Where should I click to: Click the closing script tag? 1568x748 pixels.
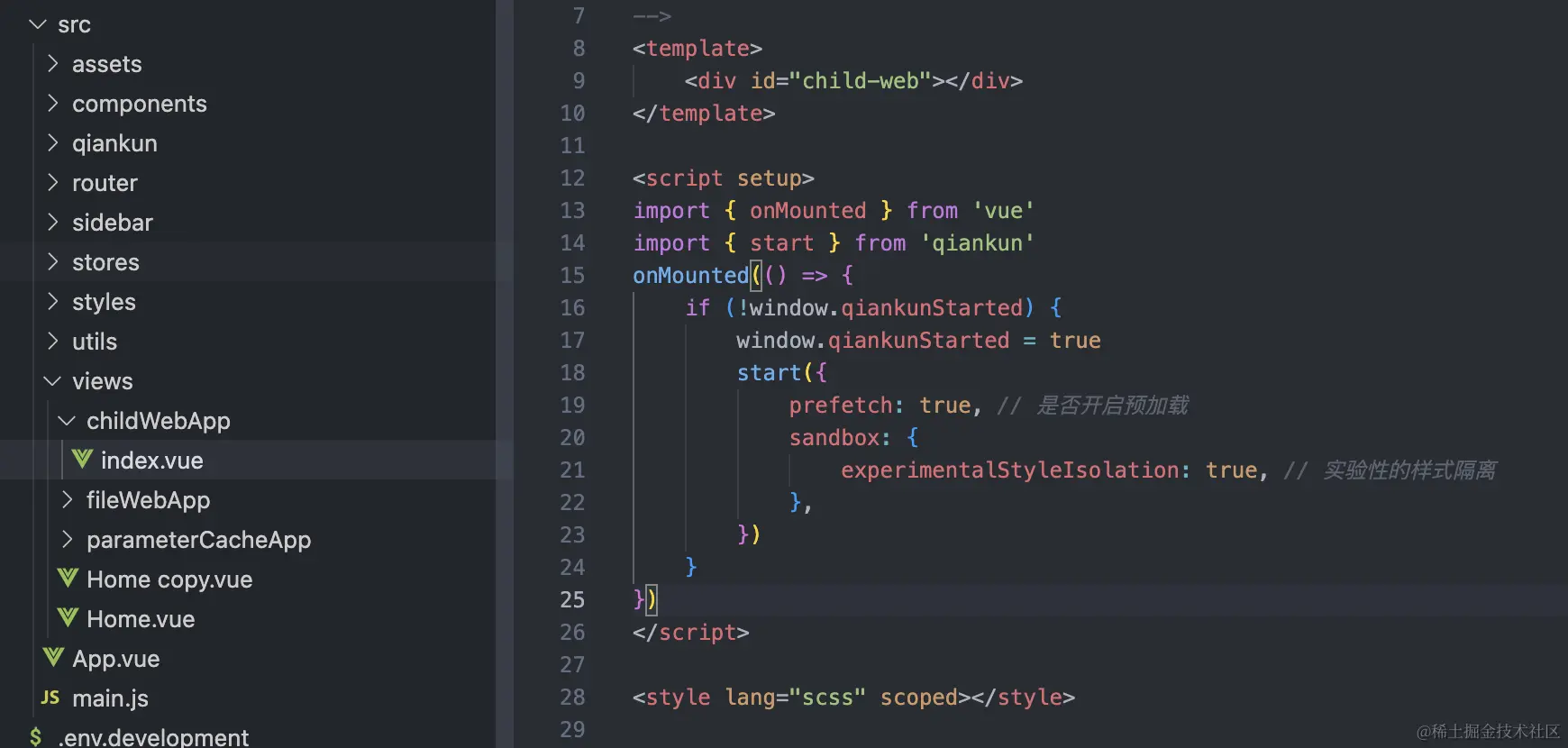(690, 633)
